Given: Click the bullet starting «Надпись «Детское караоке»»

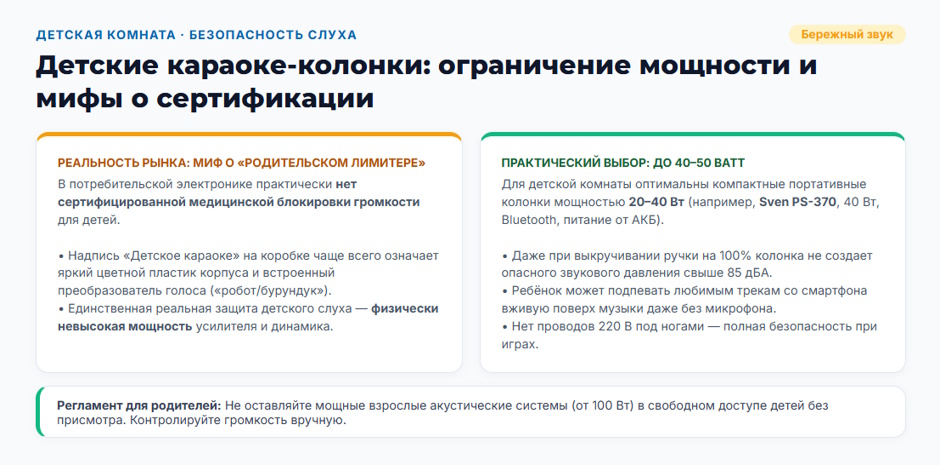Looking at the screenshot, I should point(248,273).
